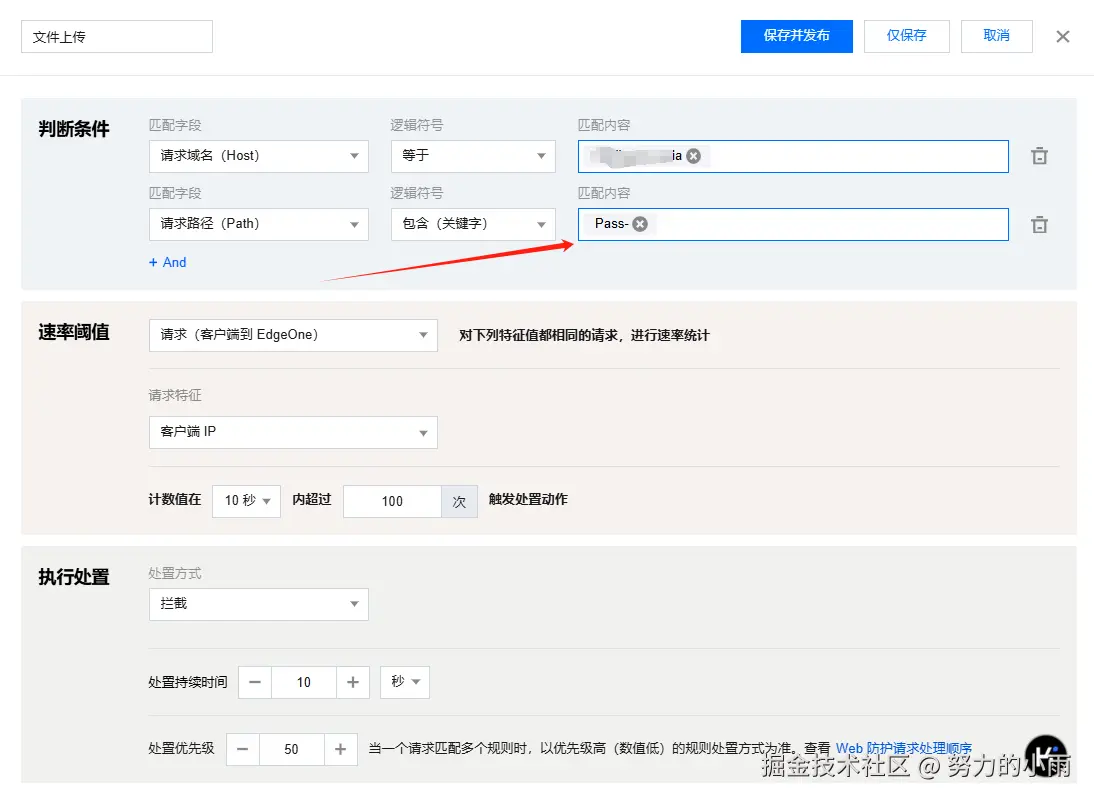
Task: Open the Web 防护请求处理顺序 link
Action: [904, 748]
